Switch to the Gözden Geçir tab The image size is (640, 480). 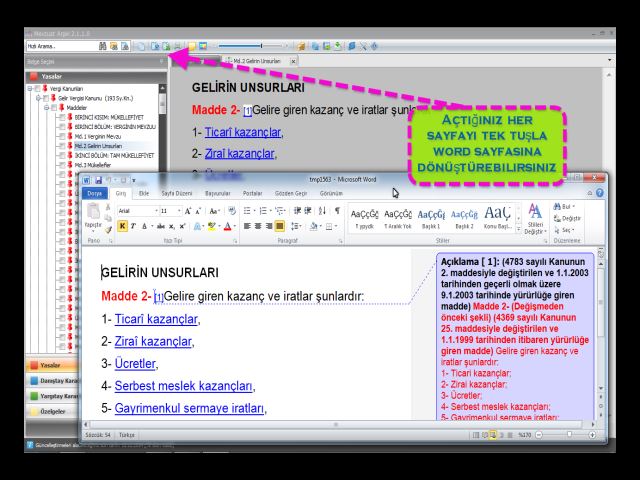(x=291, y=193)
